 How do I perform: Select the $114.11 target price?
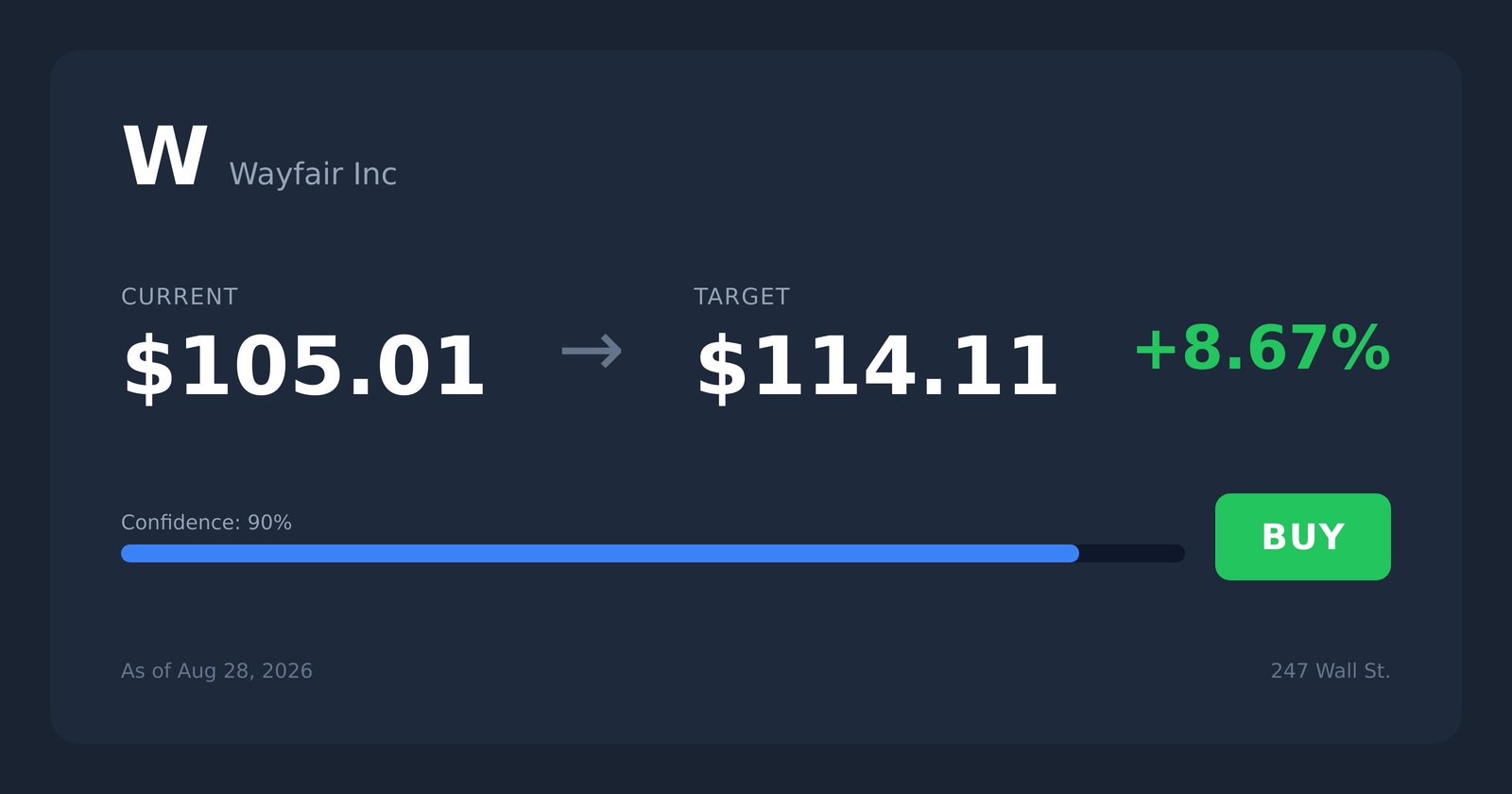[877, 367]
